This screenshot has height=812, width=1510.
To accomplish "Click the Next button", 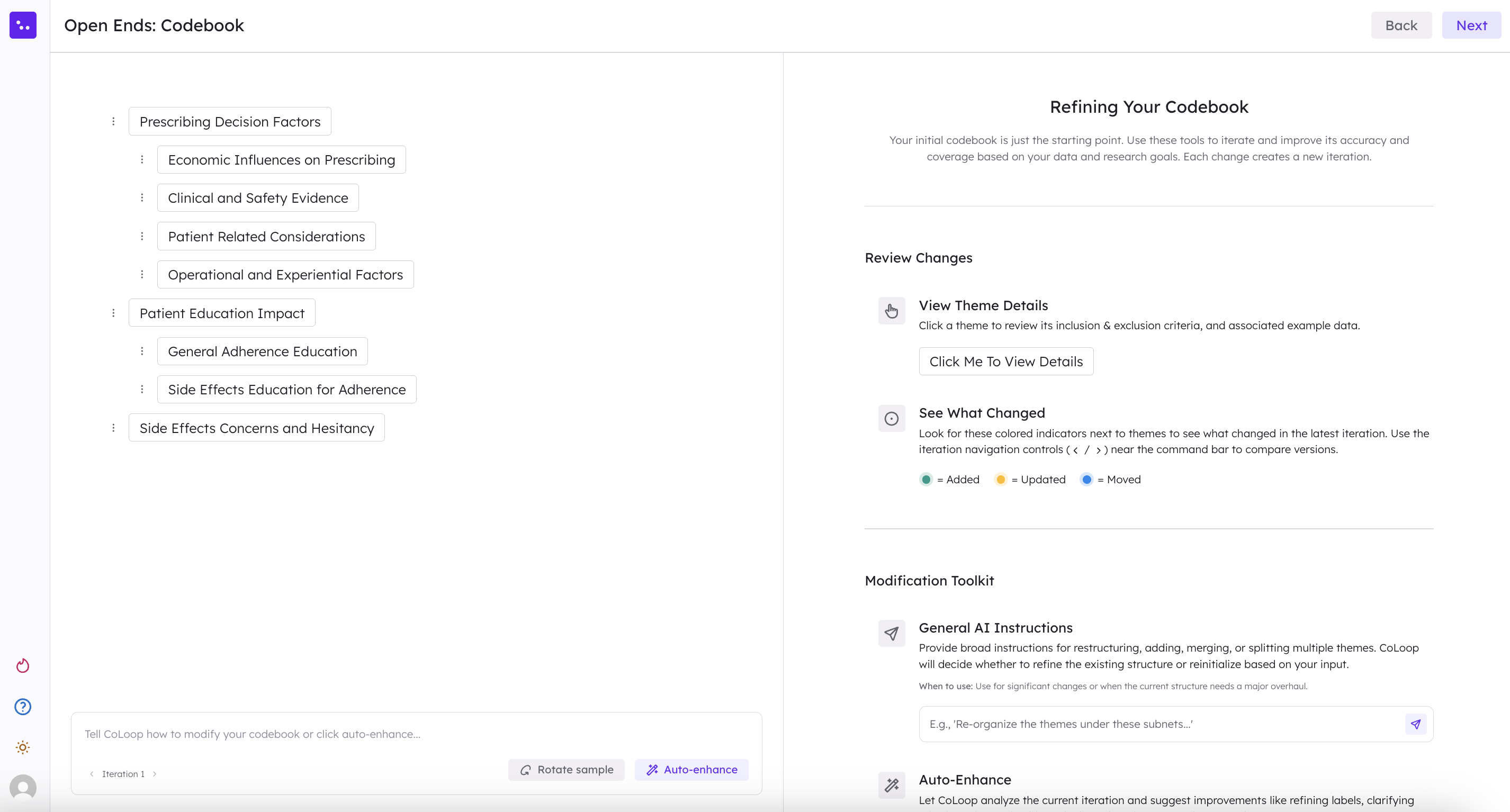I will (x=1471, y=25).
